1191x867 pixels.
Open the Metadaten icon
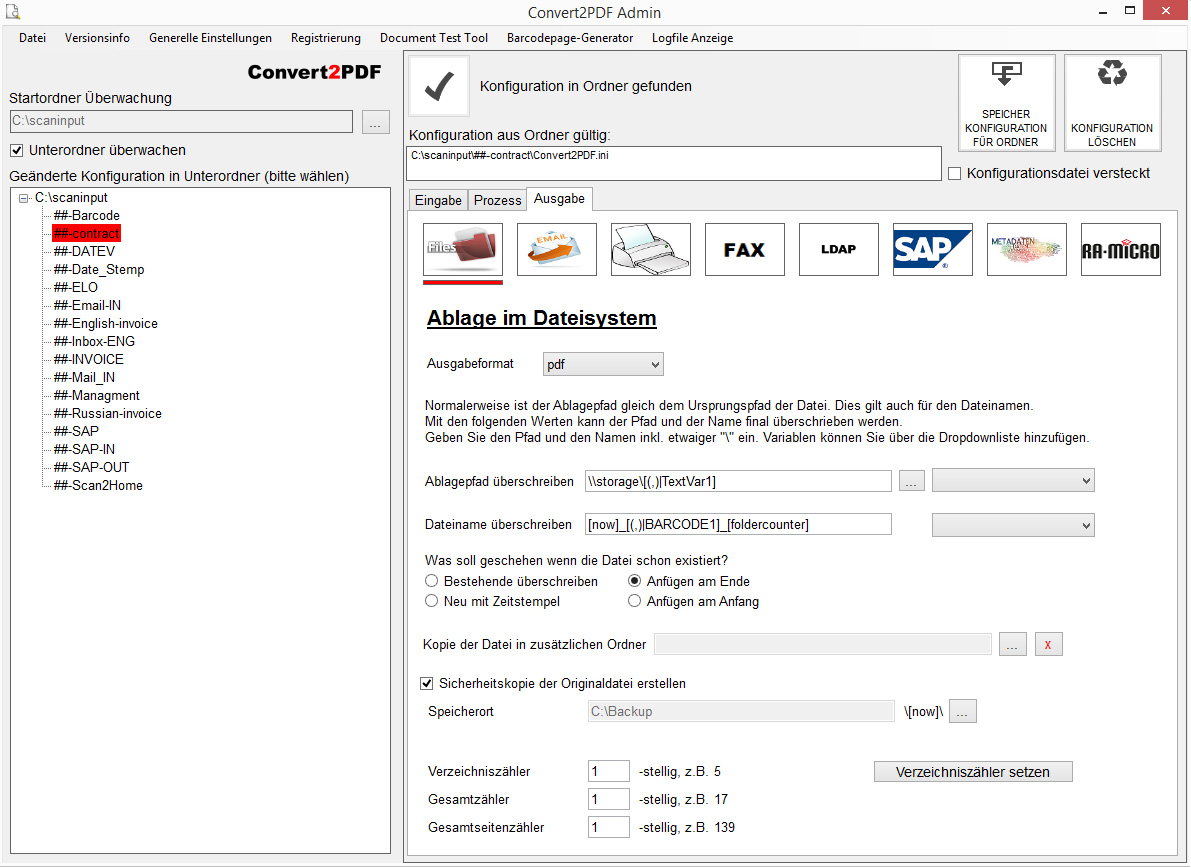pyautogui.click(x=1027, y=249)
